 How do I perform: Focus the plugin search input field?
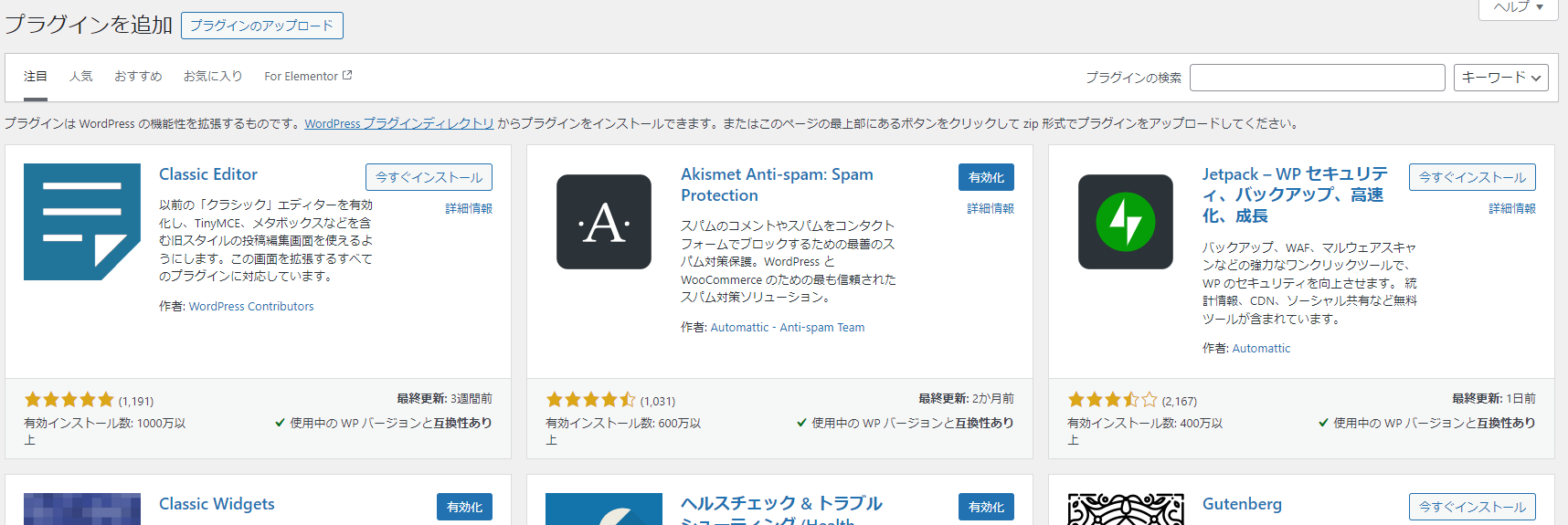click(x=1317, y=78)
